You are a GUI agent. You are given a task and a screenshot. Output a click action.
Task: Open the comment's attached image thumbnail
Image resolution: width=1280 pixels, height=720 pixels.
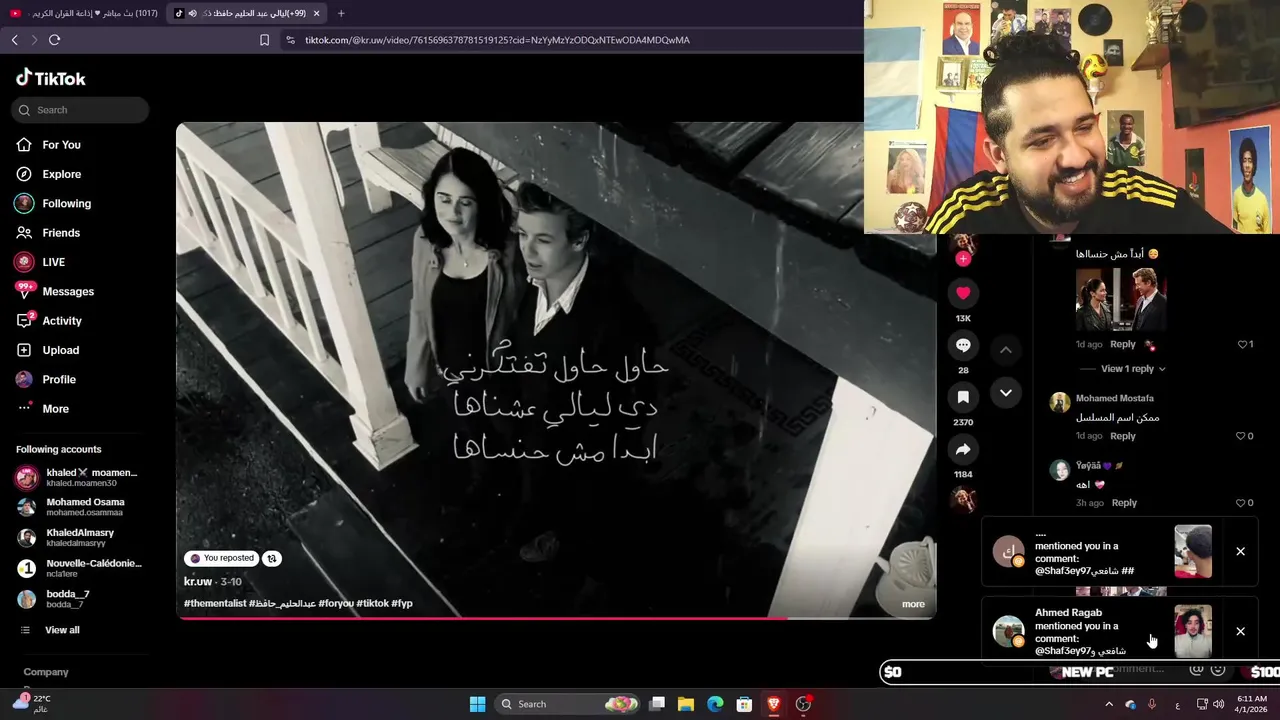pos(1121,300)
